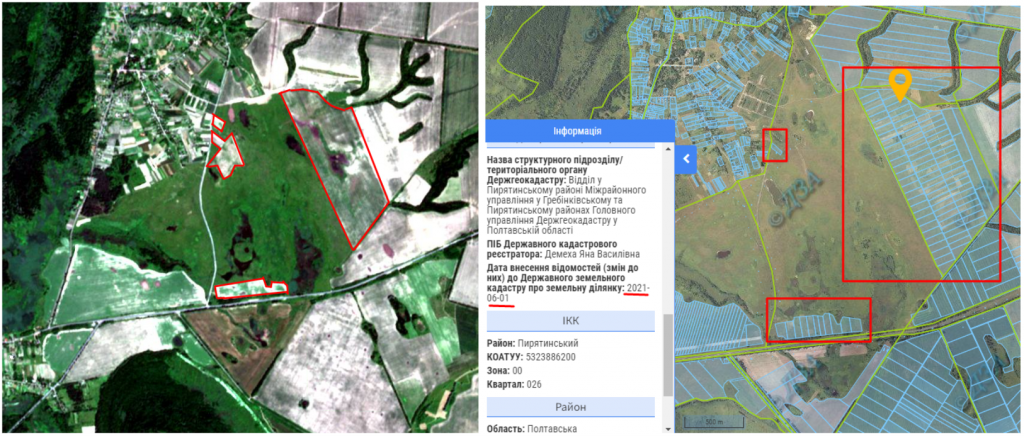
Task: Click the info panel vertical scrollbar thumb
Action: pyautogui.click(x=668, y=354)
